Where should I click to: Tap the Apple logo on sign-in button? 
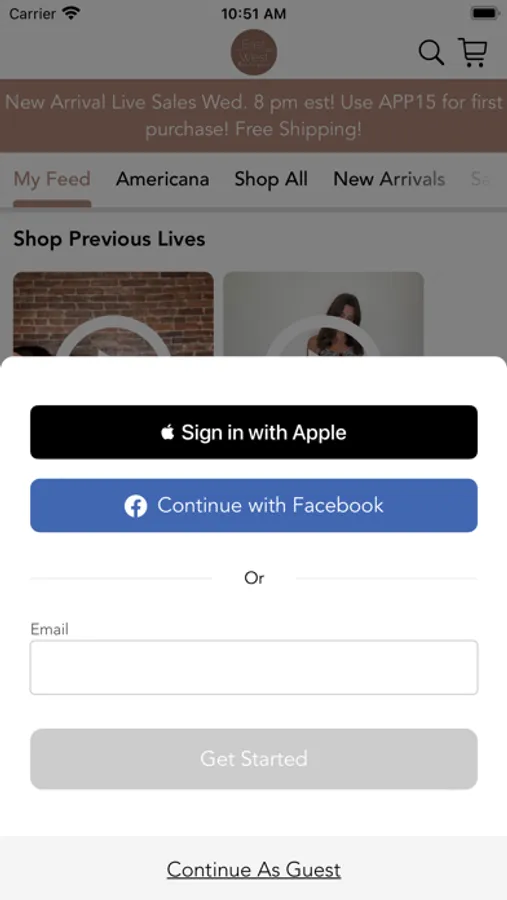[168, 432]
